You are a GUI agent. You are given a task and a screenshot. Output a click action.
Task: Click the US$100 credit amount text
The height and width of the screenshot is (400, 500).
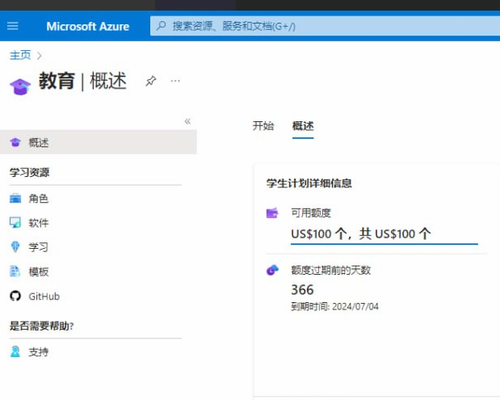pyautogui.click(x=361, y=234)
